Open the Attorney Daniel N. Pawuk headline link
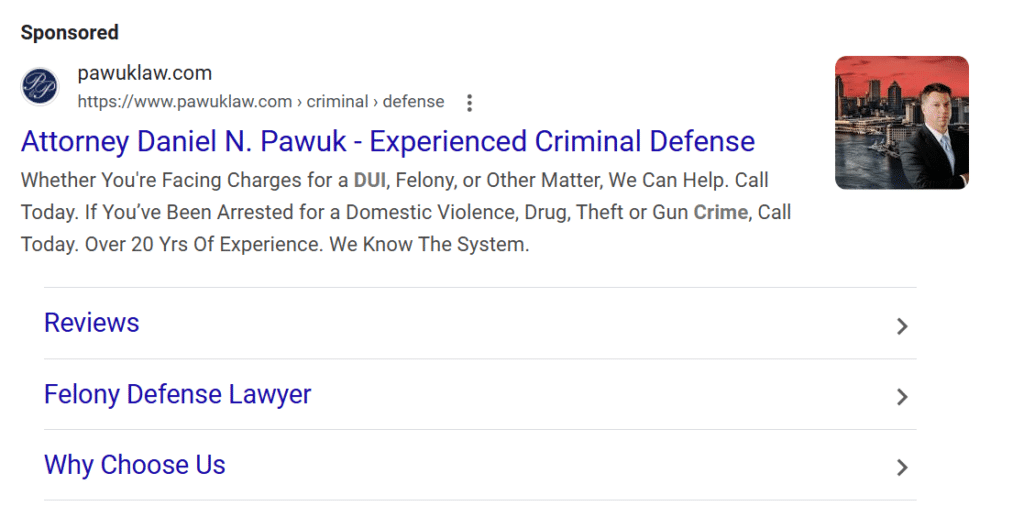This screenshot has height=506, width=1024. 387,141
